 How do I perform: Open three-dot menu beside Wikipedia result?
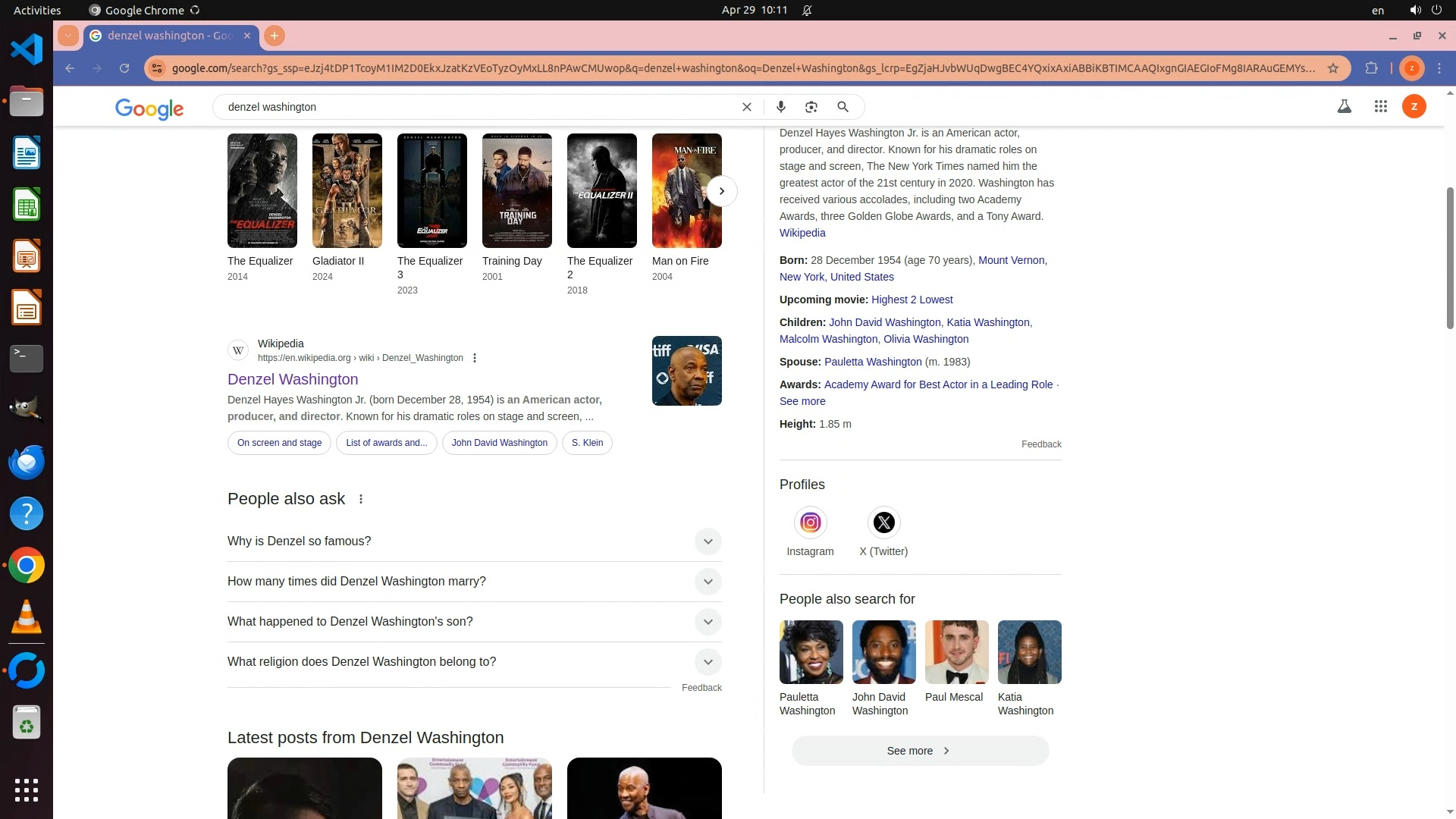[475, 358]
